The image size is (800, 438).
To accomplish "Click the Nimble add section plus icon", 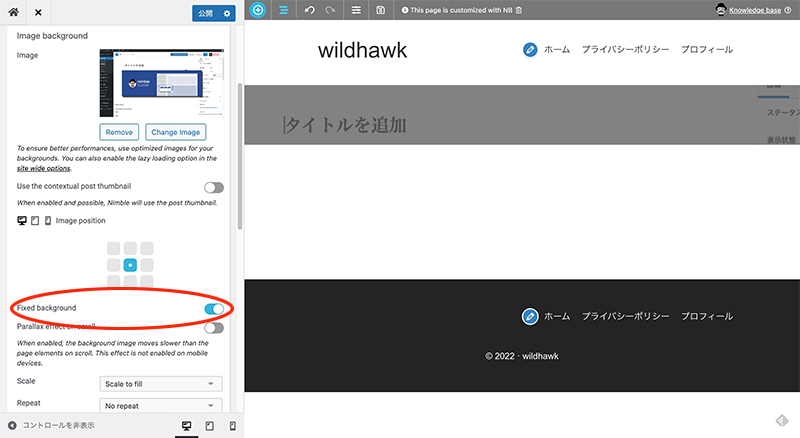I will 258,10.
